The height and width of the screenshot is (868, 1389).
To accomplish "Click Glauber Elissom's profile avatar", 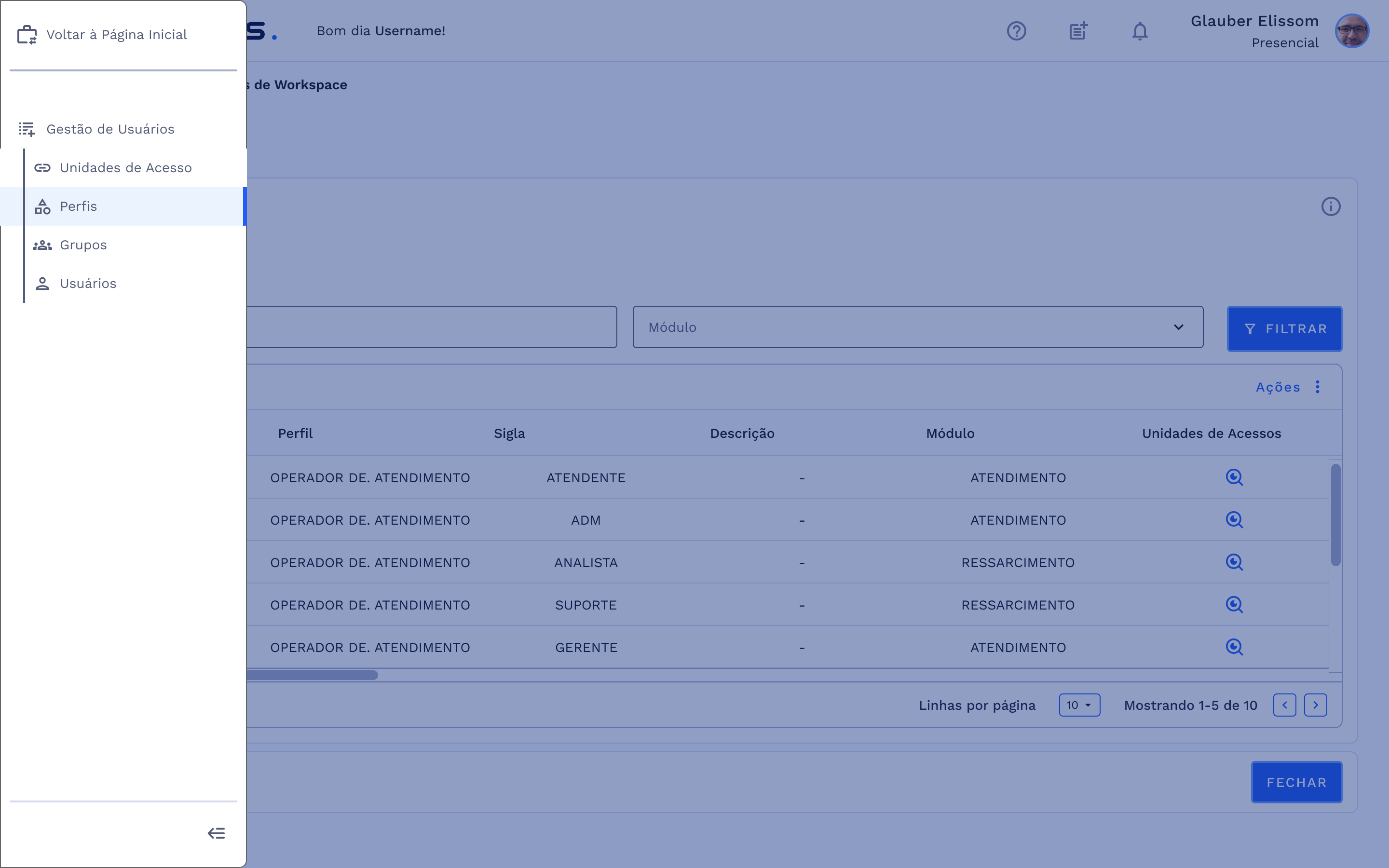I will coord(1352,31).
